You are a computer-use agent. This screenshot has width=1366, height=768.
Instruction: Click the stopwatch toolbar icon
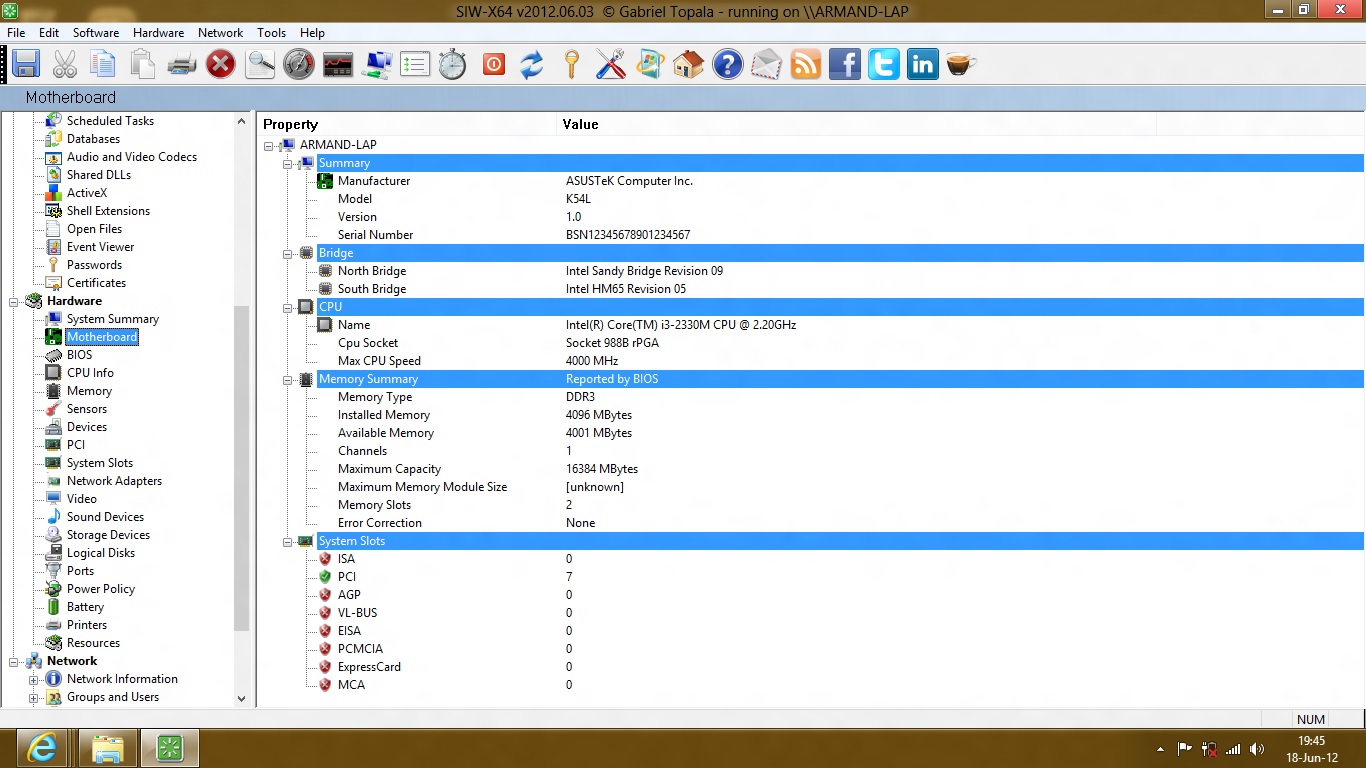coord(453,65)
